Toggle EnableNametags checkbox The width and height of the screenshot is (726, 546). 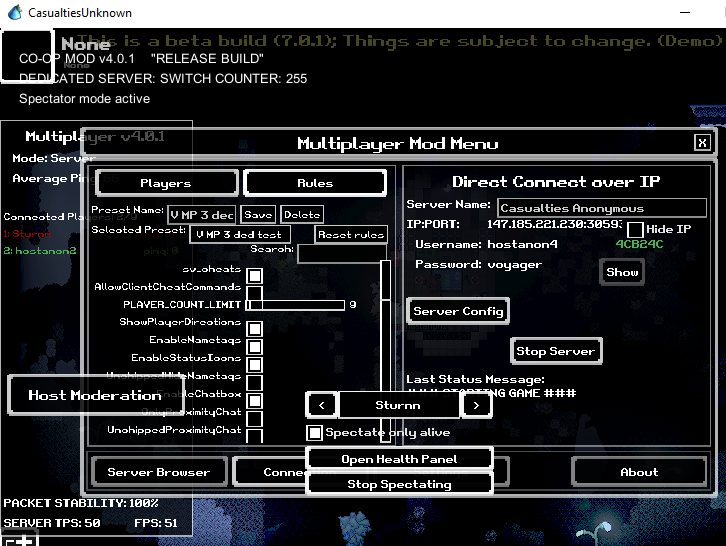pyautogui.click(x=255, y=347)
